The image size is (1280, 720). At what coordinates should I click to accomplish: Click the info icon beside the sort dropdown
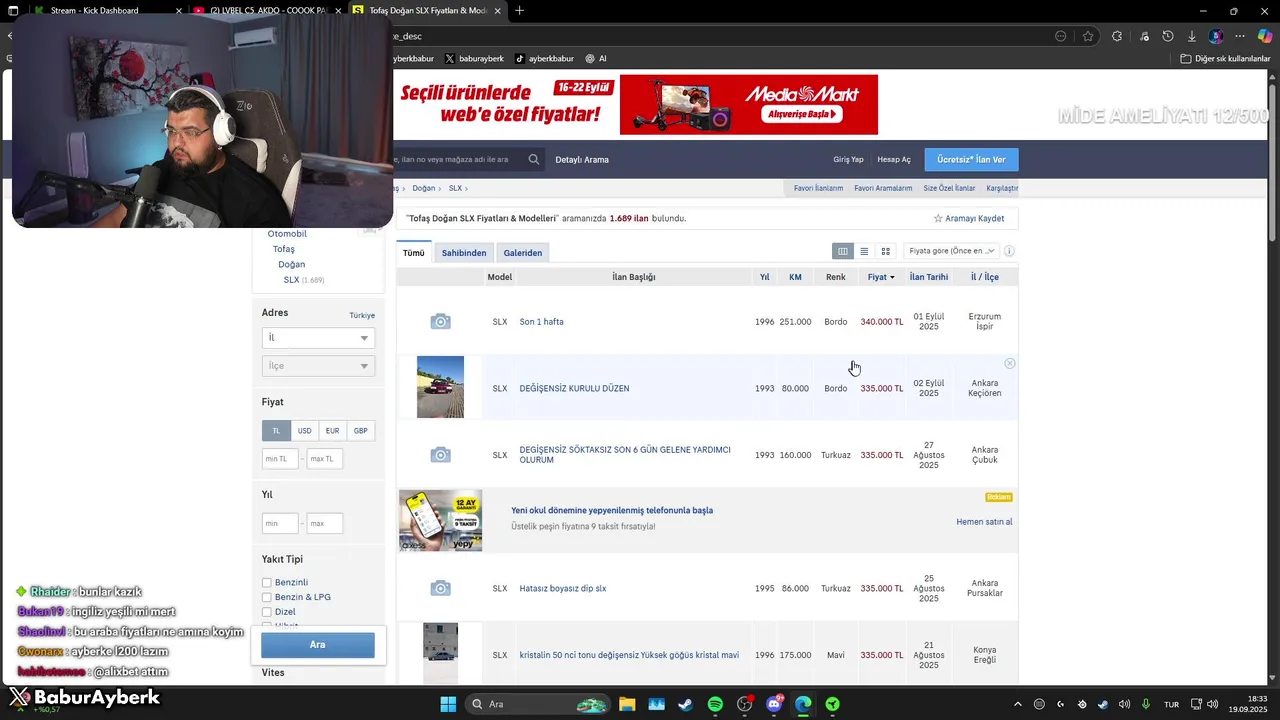tap(1009, 251)
